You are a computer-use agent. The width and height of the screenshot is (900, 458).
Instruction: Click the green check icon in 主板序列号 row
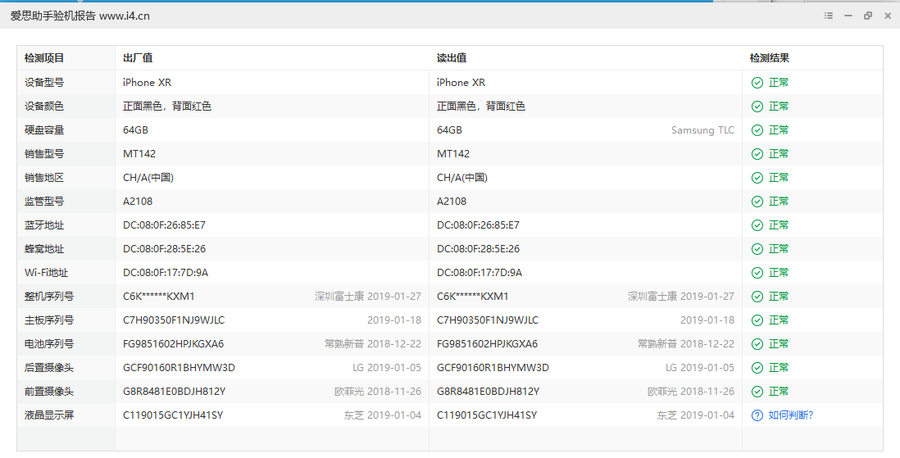click(757, 320)
